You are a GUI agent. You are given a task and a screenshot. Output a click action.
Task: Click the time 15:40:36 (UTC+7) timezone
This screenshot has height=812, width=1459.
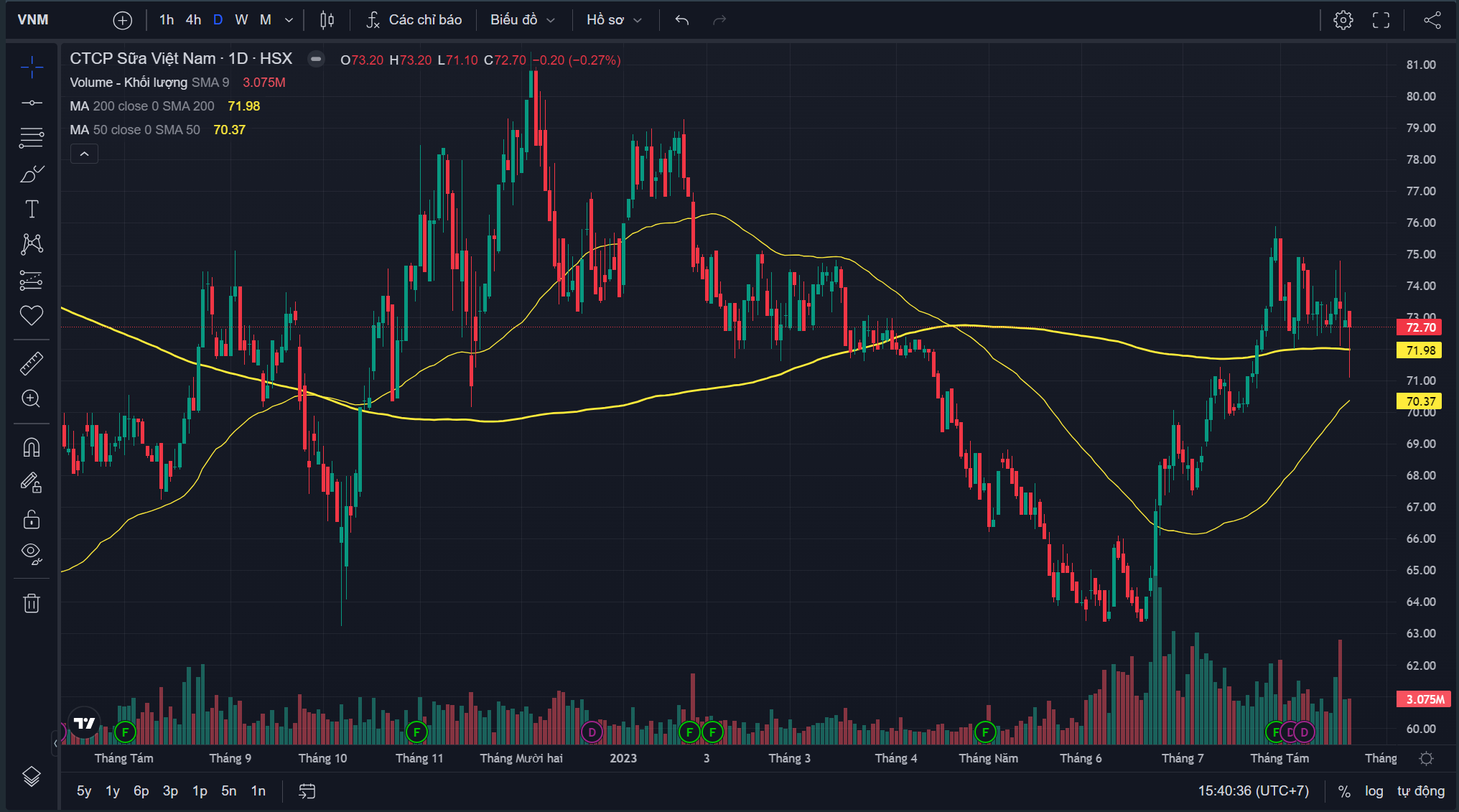pyautogui.click(x=1254, y=790)
